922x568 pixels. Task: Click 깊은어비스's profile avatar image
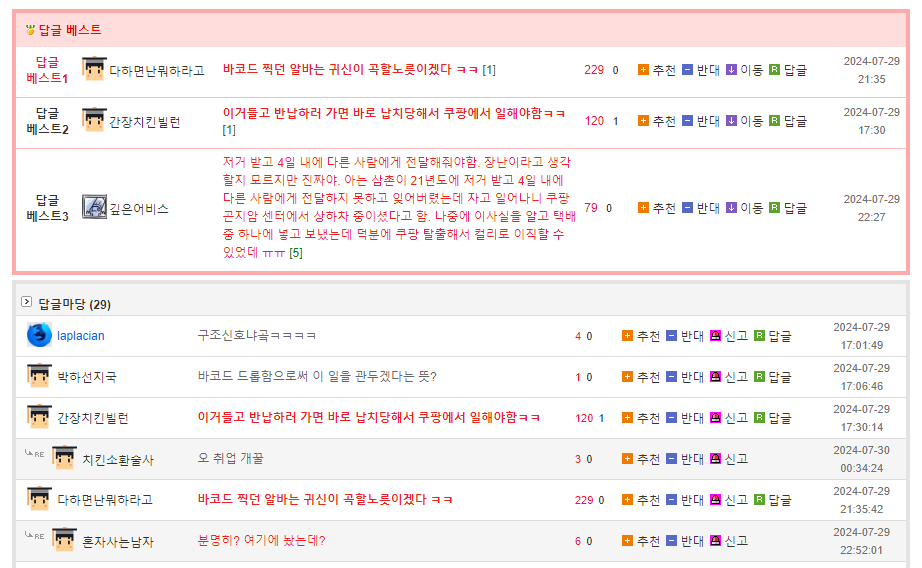[94, 207]
